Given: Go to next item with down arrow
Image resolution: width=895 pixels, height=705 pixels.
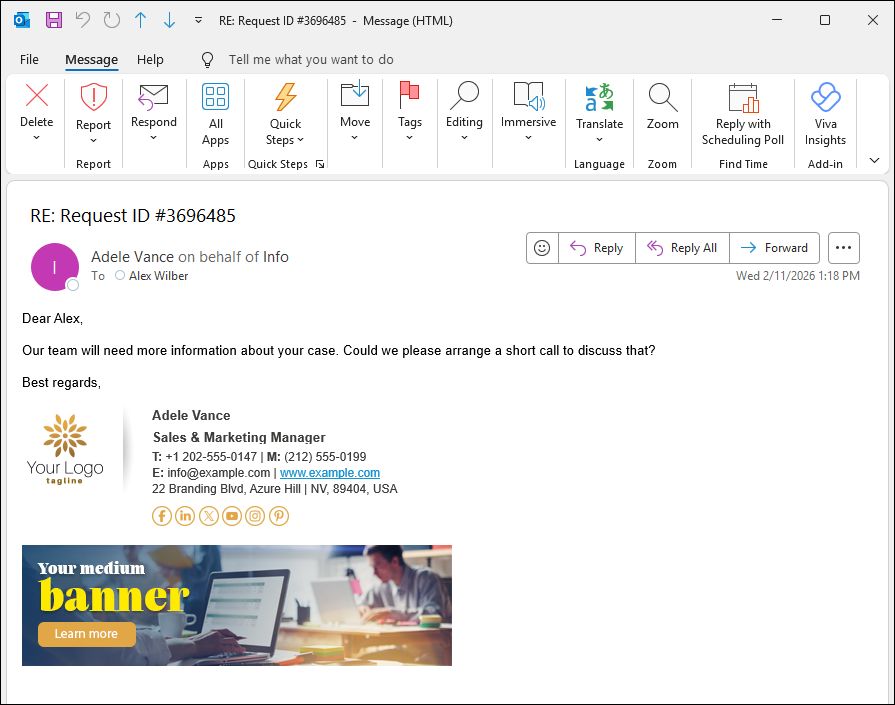Looking at the screenshot, I should coord(170,21).
